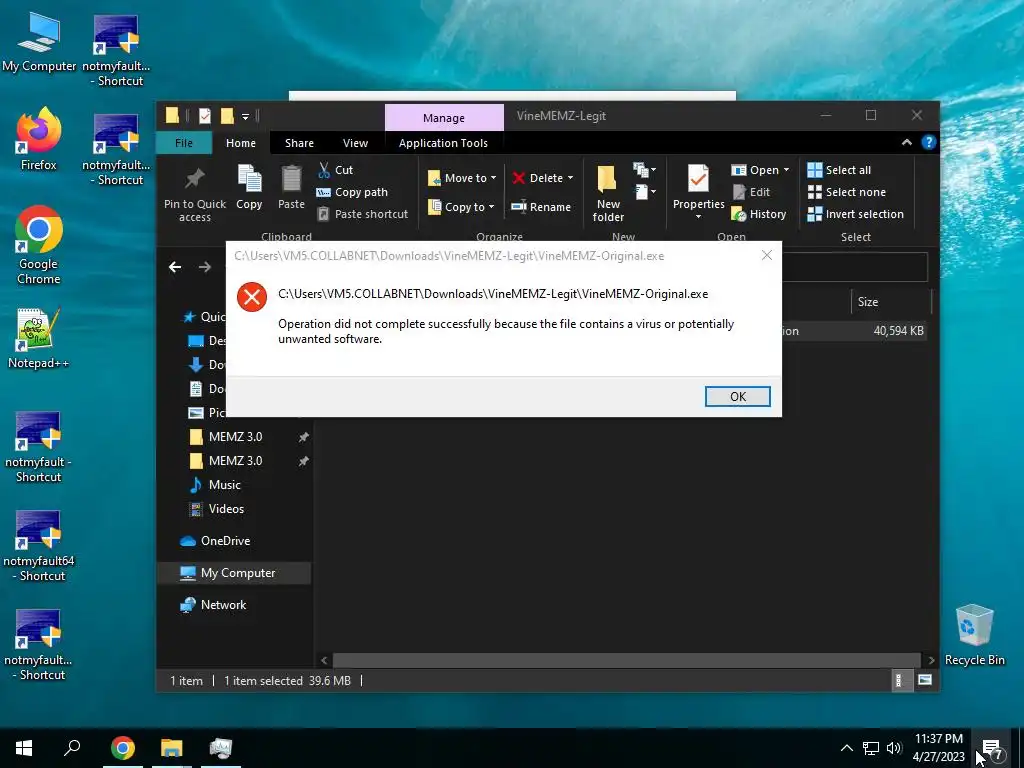
Task: Click the Explorer search box
Action: click(x=854, y=266)
